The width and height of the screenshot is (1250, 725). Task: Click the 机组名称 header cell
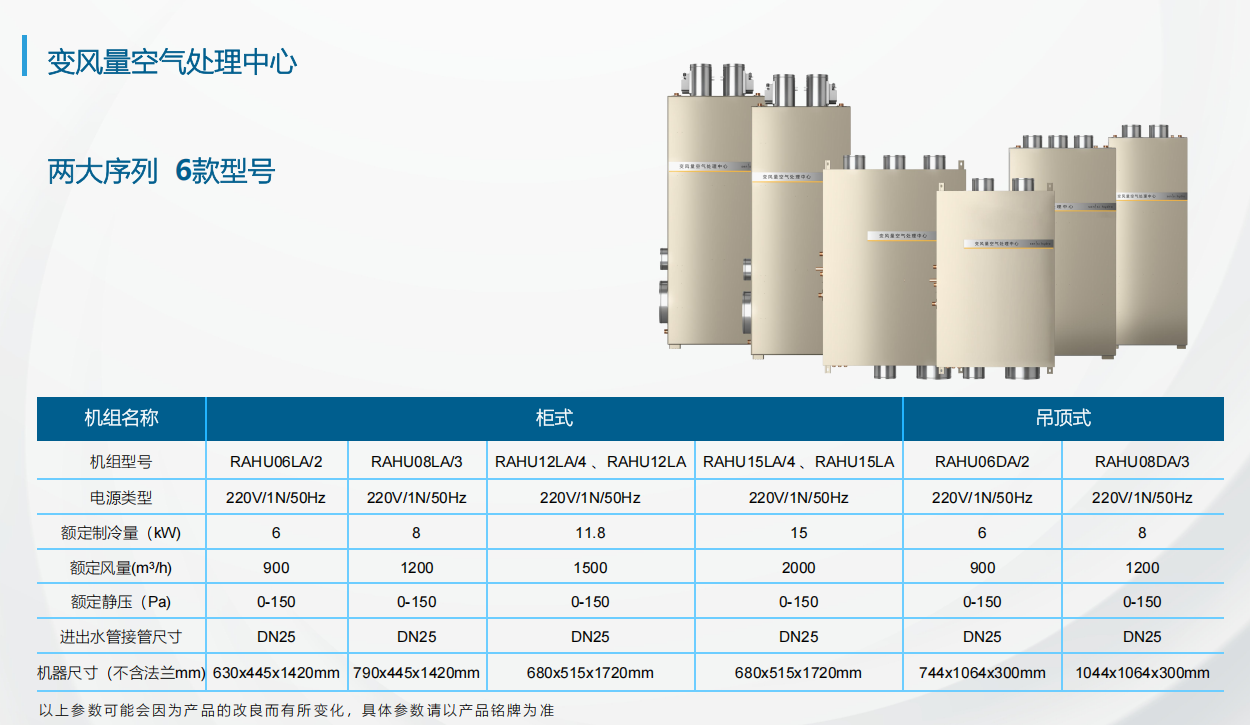coord(121,418)
